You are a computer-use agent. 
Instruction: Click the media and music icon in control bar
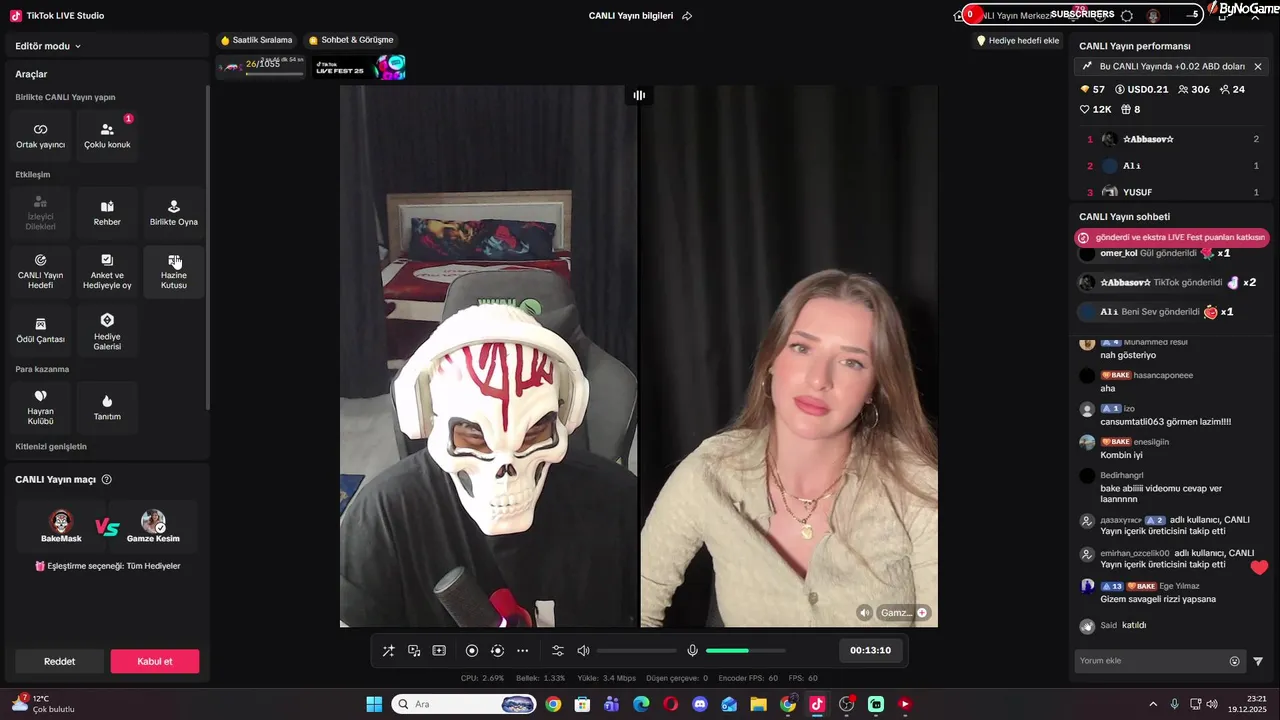point(414,651)
